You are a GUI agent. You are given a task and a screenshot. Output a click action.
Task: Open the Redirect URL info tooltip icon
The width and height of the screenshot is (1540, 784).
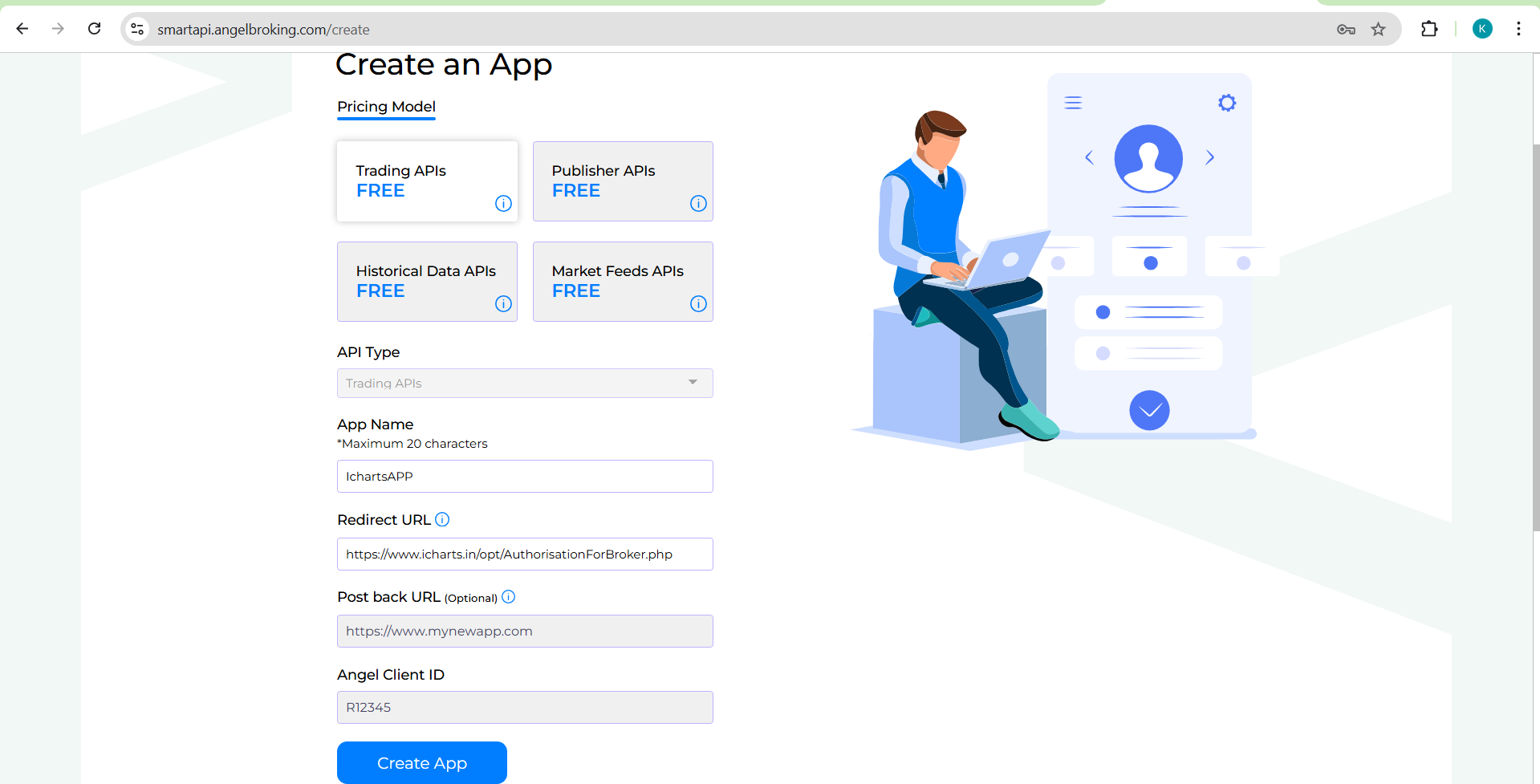point(442,519)
